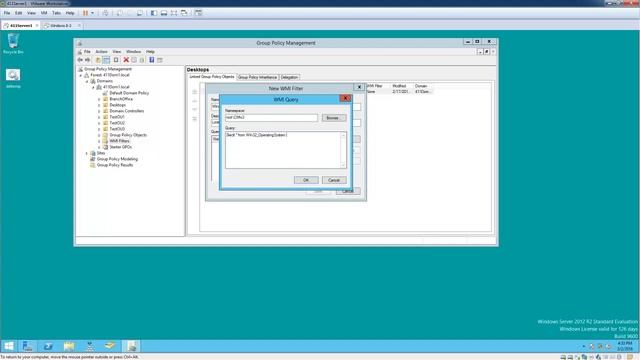Open the Tabs menu in VMware Workstation
This screenshot has height=360, width=640.
tap(56, 13)
